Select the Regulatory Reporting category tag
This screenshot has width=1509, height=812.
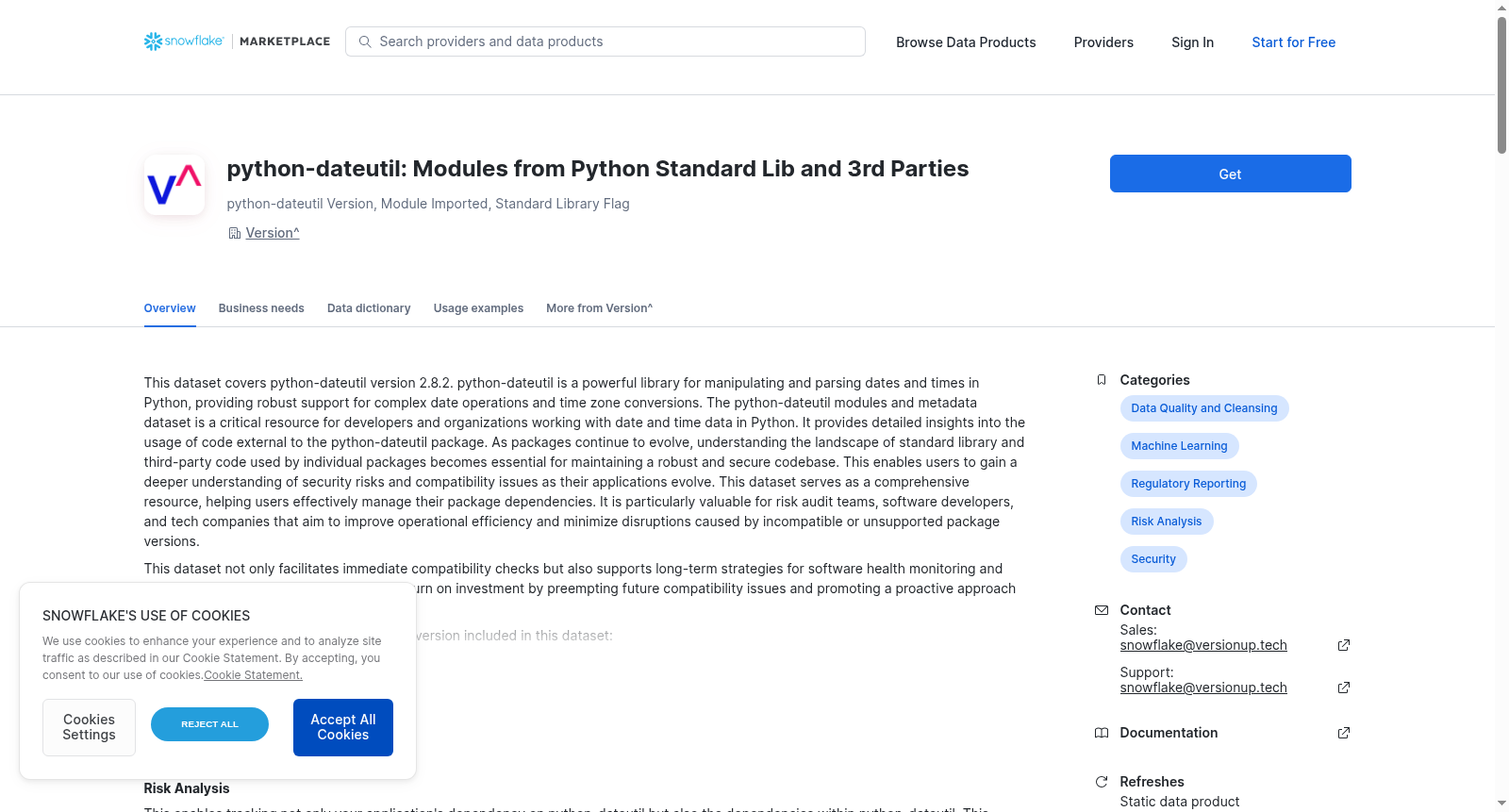click(x=1188, y=484)
